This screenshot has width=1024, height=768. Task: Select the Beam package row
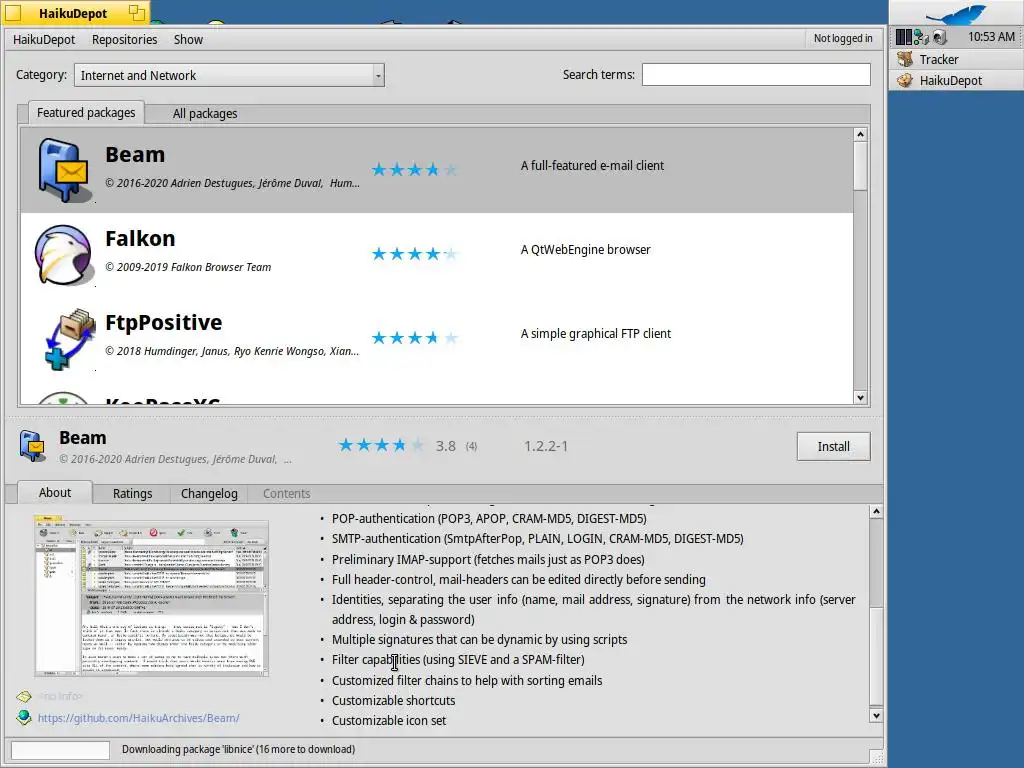click(x=436, y=170)
